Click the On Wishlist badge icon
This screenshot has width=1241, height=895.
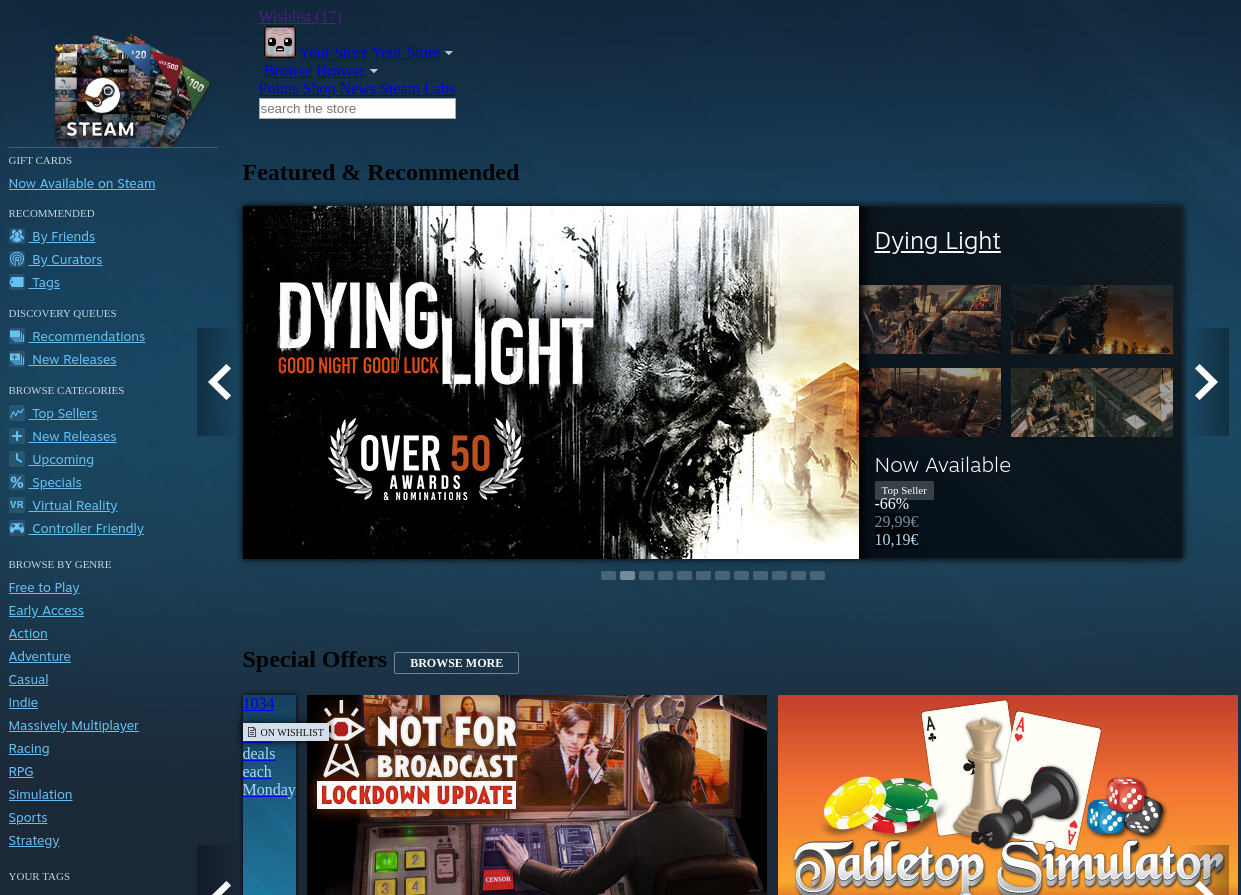(252, 732)
